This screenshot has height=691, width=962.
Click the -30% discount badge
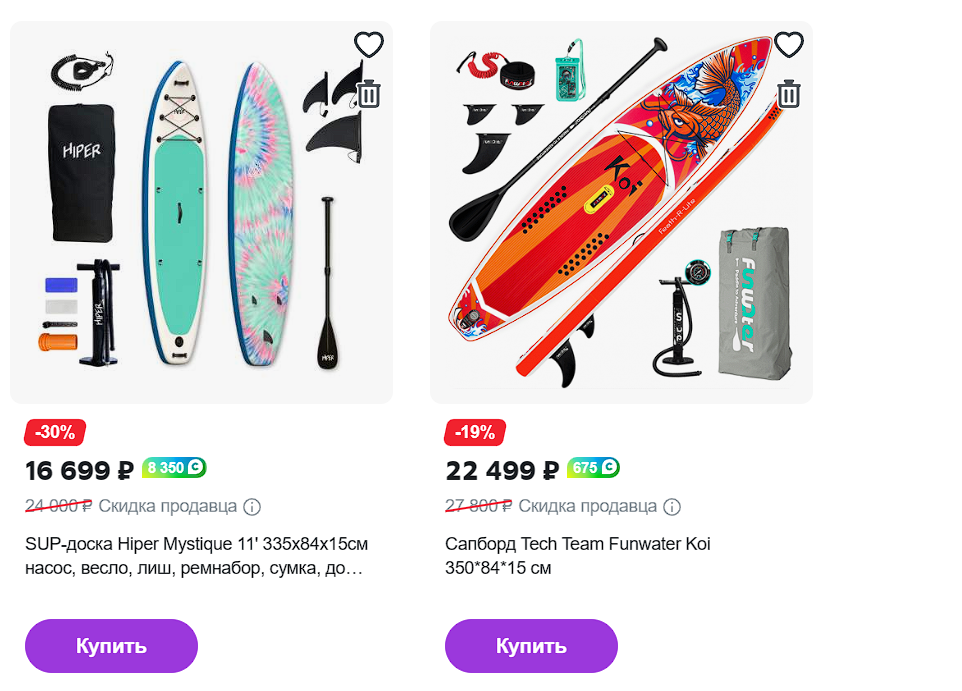click(55, 432)
